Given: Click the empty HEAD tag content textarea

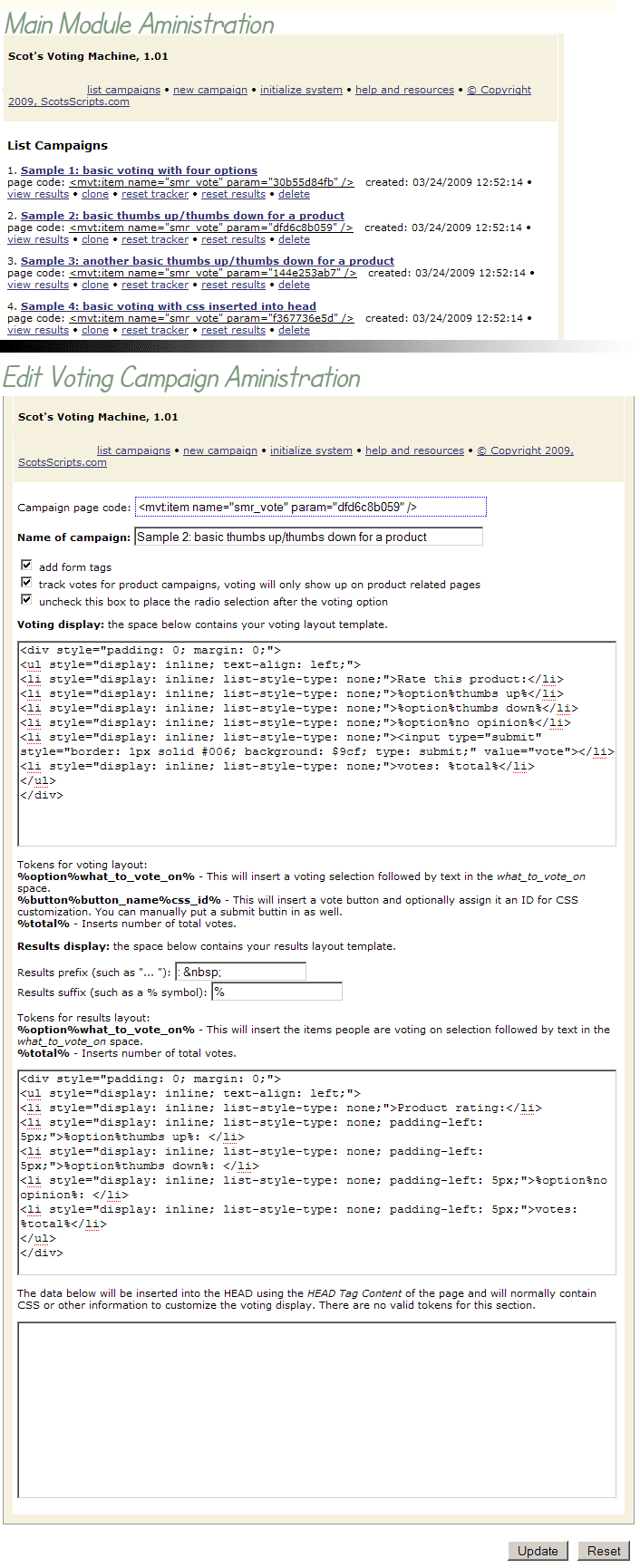Looking at the screenshot, I should [x=316, y=1409].
